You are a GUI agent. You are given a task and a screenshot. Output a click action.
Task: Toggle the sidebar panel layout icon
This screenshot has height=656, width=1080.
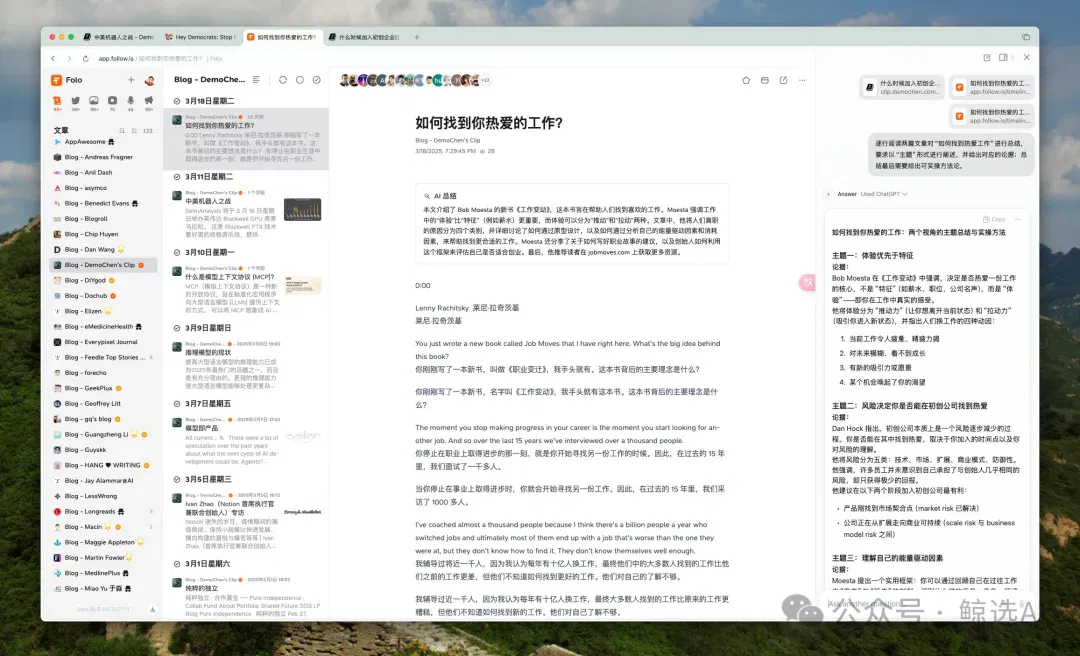pos(1004,58)
